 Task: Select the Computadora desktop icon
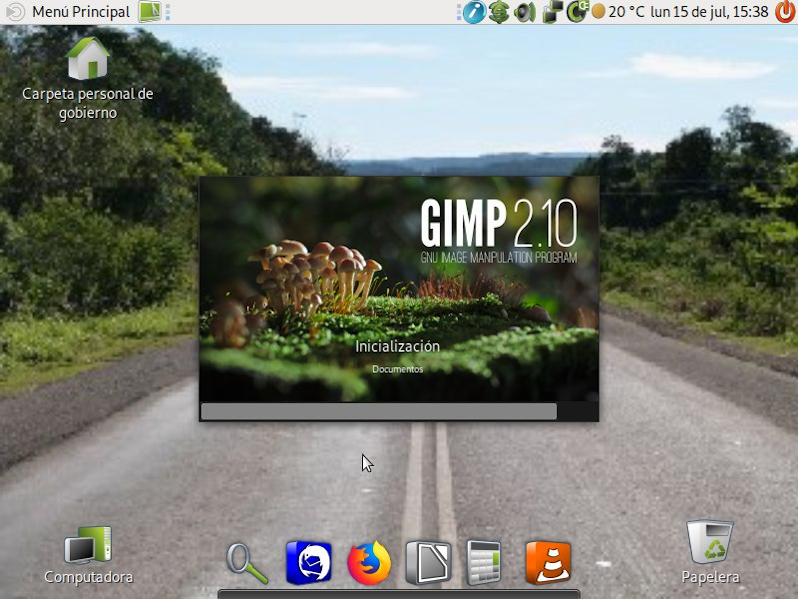(88, 545)
